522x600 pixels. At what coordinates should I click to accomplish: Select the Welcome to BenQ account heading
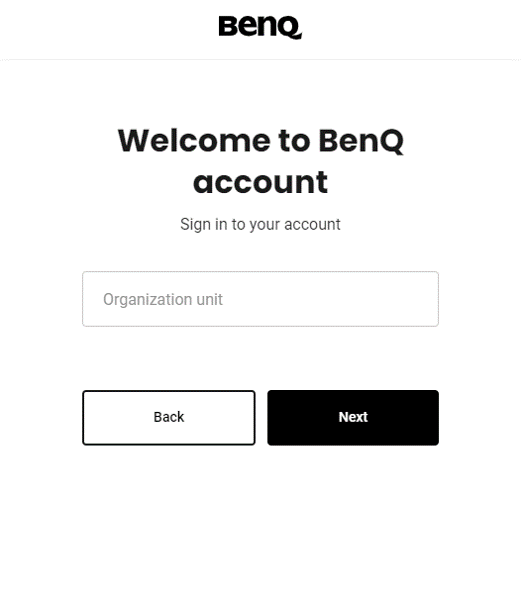coord(260,161)
